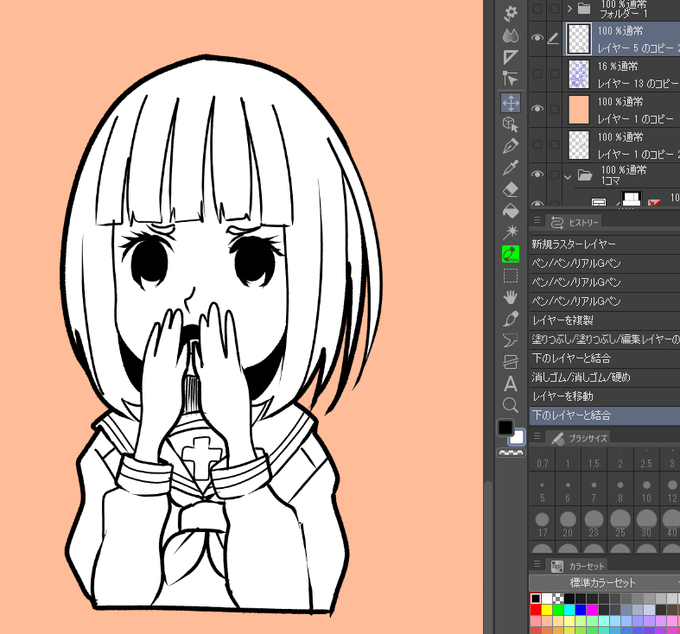Screen dimensions: 680x634
Task: Toggle edit pencil box on レイヤー 5 のコピー
Action: pyautogui.click(x=554, y=39)
